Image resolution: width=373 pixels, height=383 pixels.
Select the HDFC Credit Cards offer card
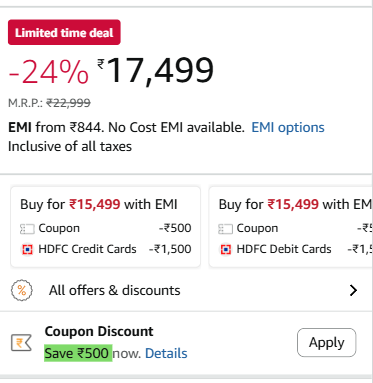[105, 227]
